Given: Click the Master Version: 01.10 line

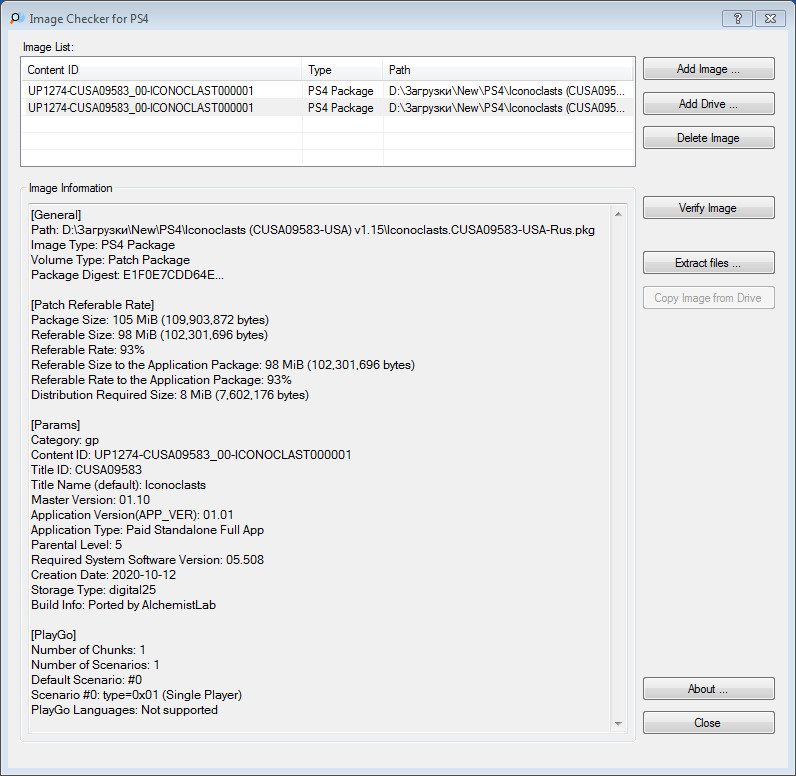Looking at the screenshot, I should coord(90,499).
